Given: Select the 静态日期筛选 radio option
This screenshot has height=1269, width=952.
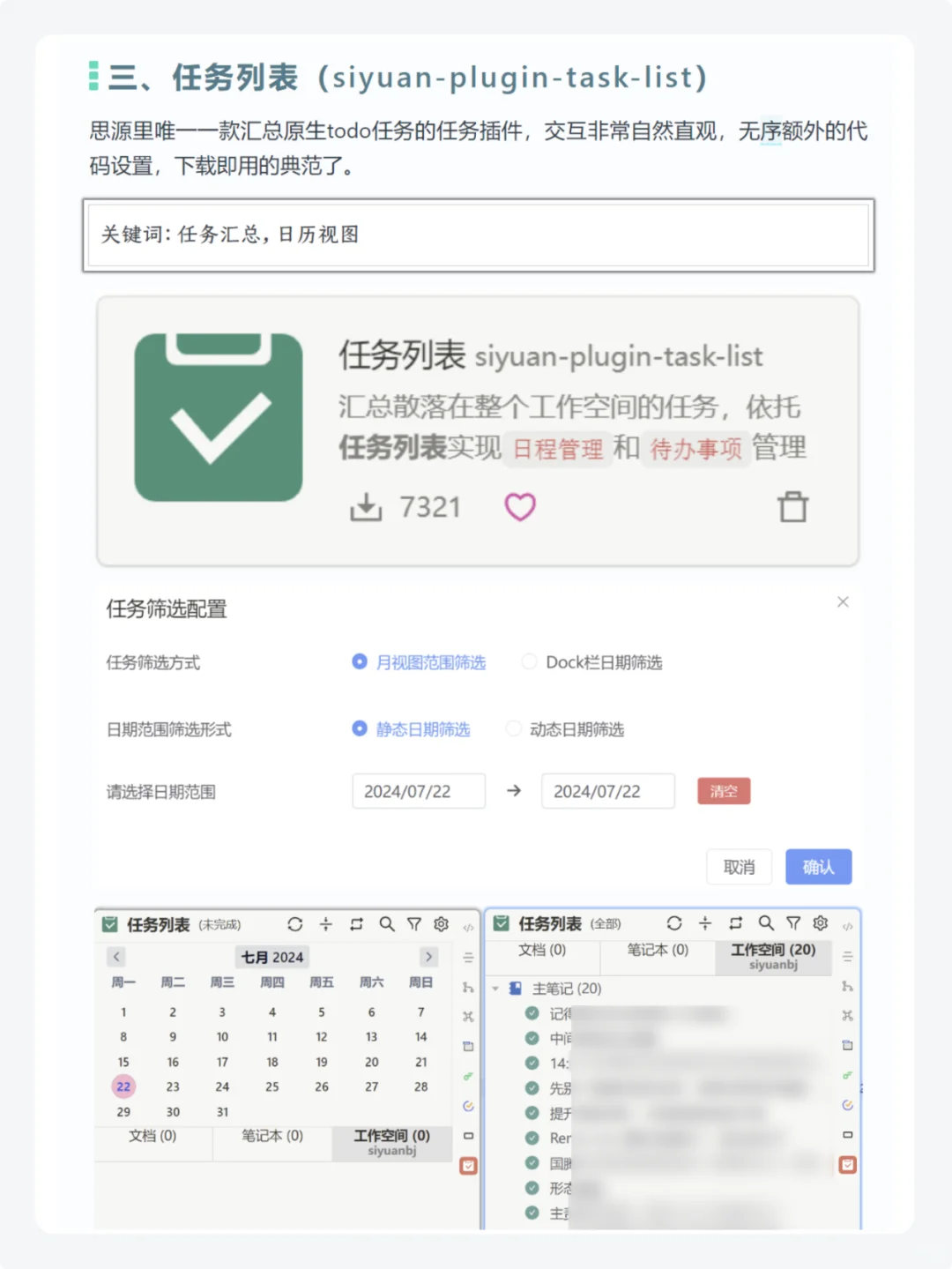Looking at the screenshot, I should [360, 729].
